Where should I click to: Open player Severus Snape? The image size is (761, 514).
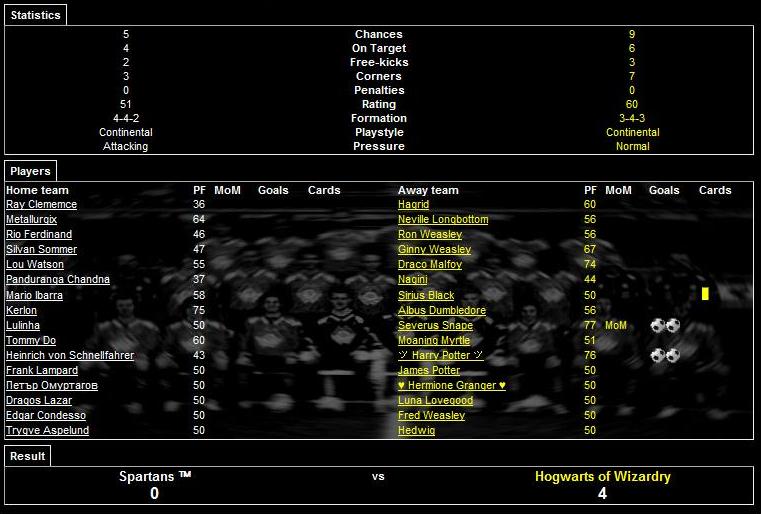pyautogui.click(x=435, y=325)
